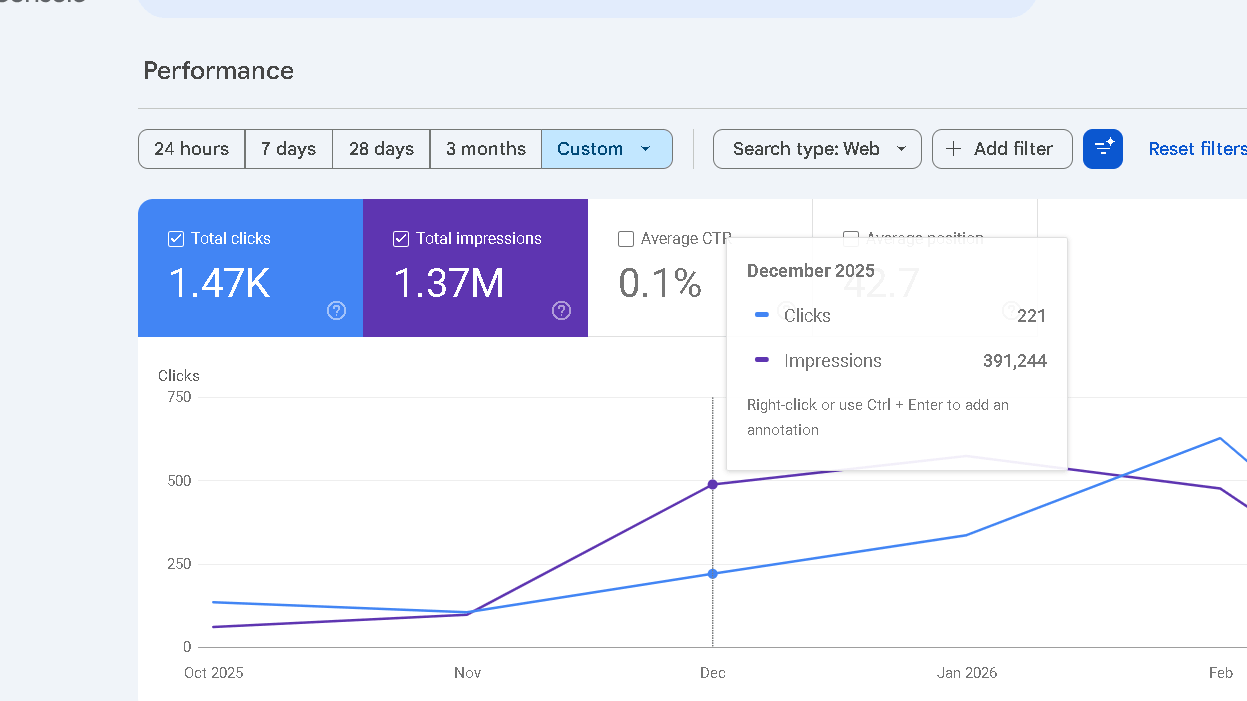Open the Total clicks help icon
This screenshot has height=701, width=1247.
(x=336, y=311)
